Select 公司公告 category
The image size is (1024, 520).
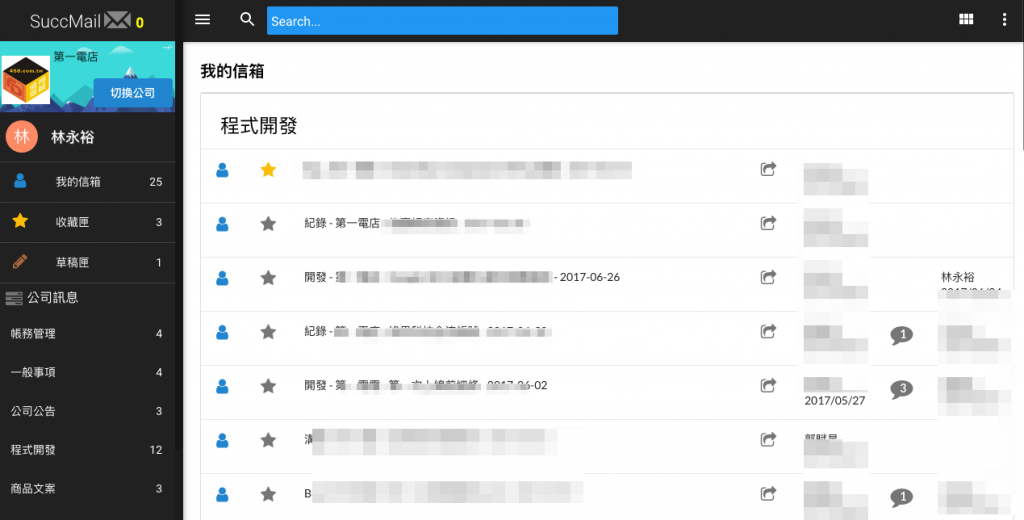[x=88, y=411]
